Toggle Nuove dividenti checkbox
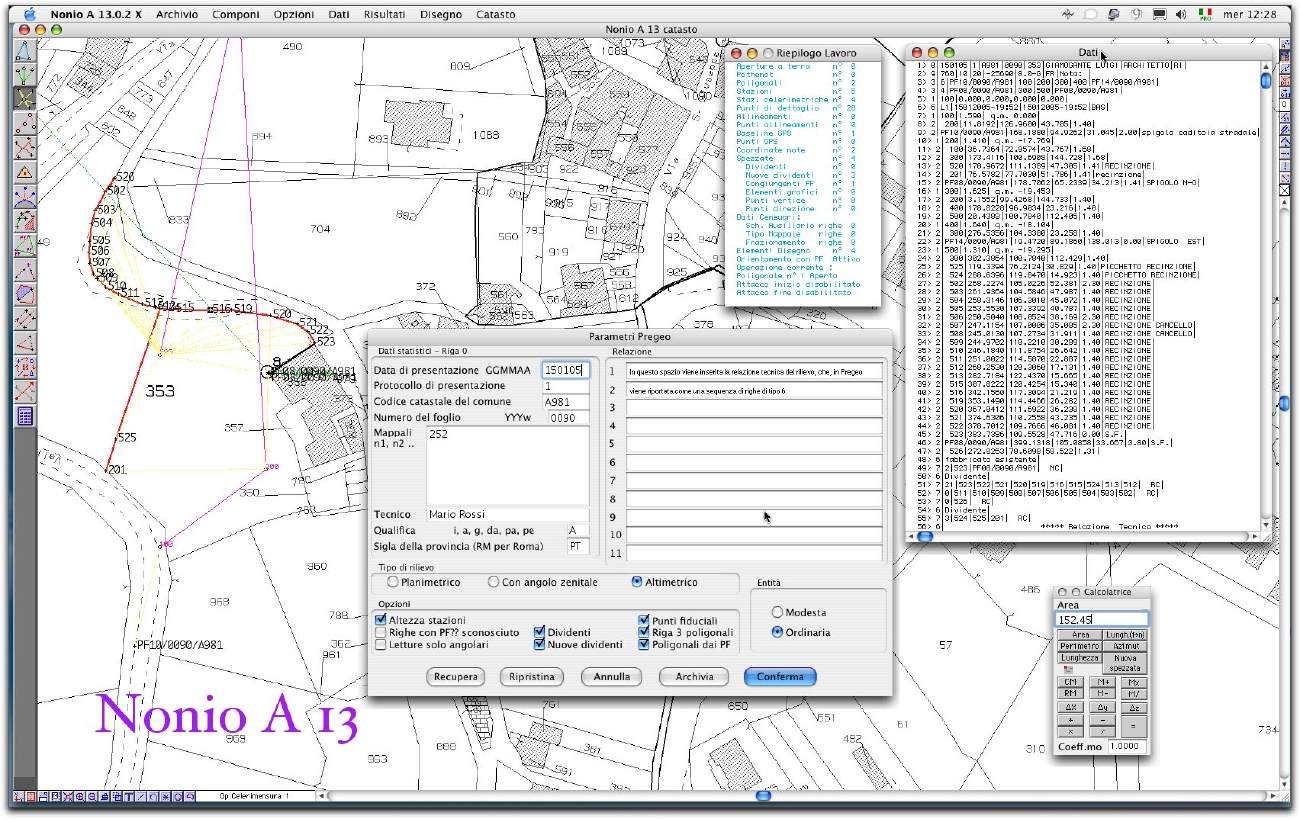The height and width of the screenshot is (819, 1300). (x=540, y=646)
